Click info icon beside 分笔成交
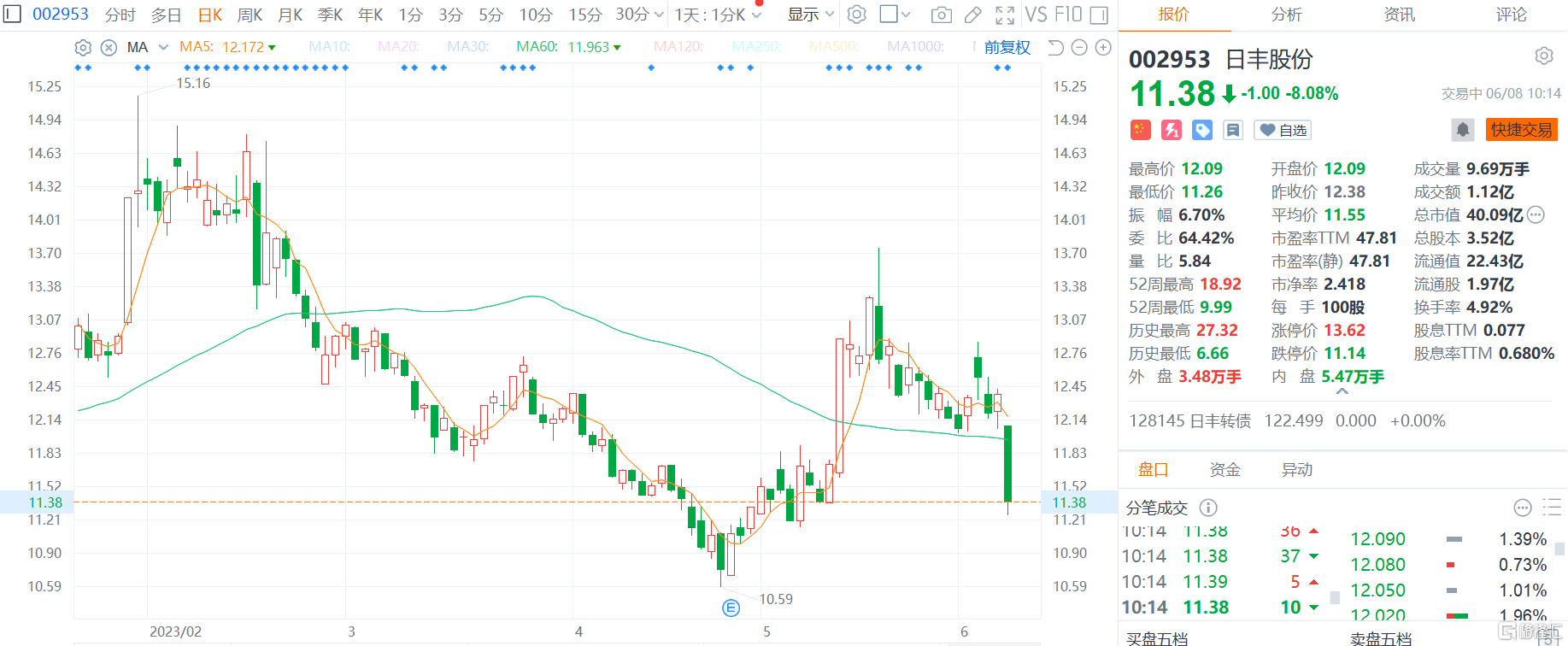Image resolution: width=1568 pixels, height=646 pixels. (1207, 508)
